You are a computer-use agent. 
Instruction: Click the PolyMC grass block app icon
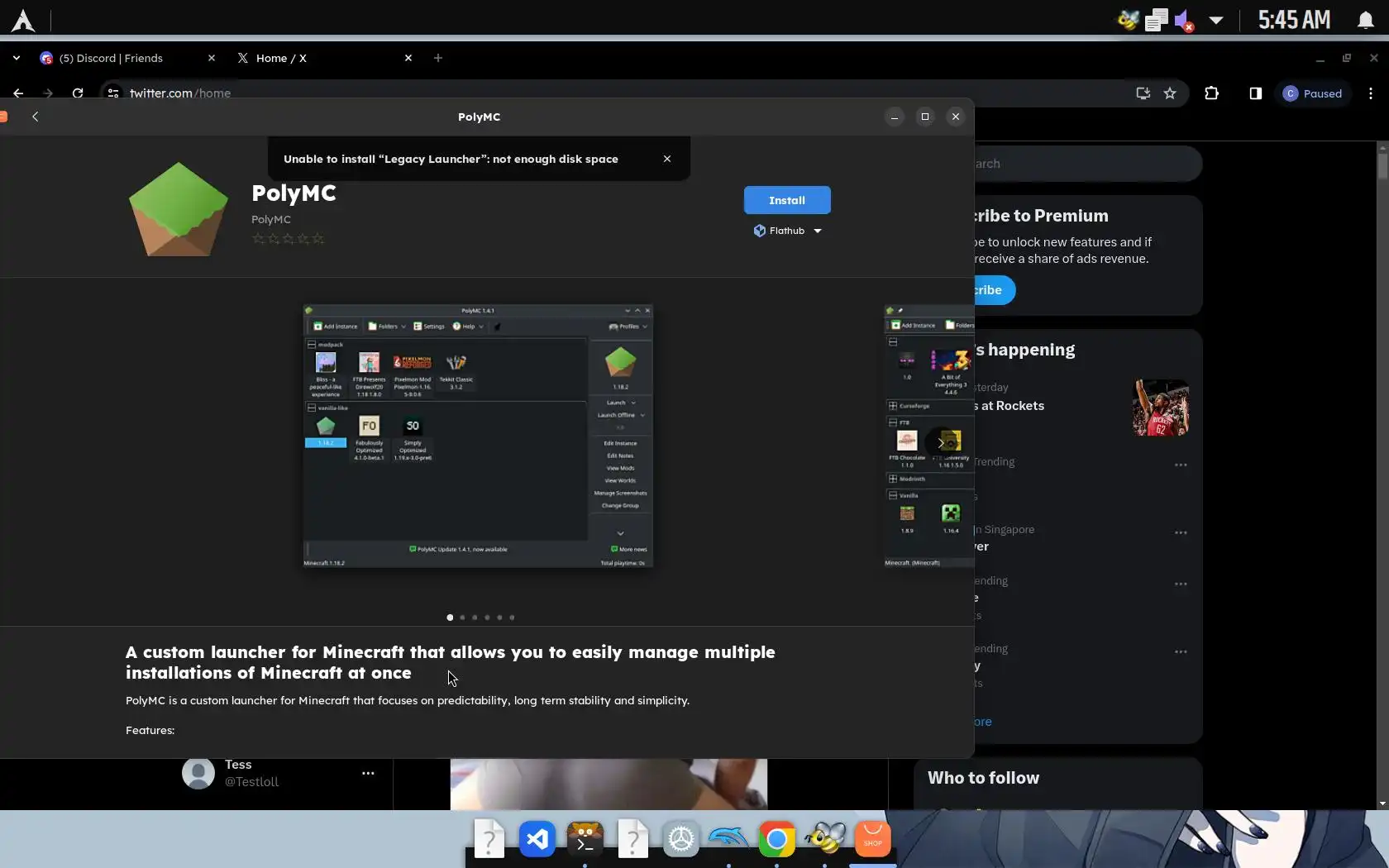pos(179,209)
